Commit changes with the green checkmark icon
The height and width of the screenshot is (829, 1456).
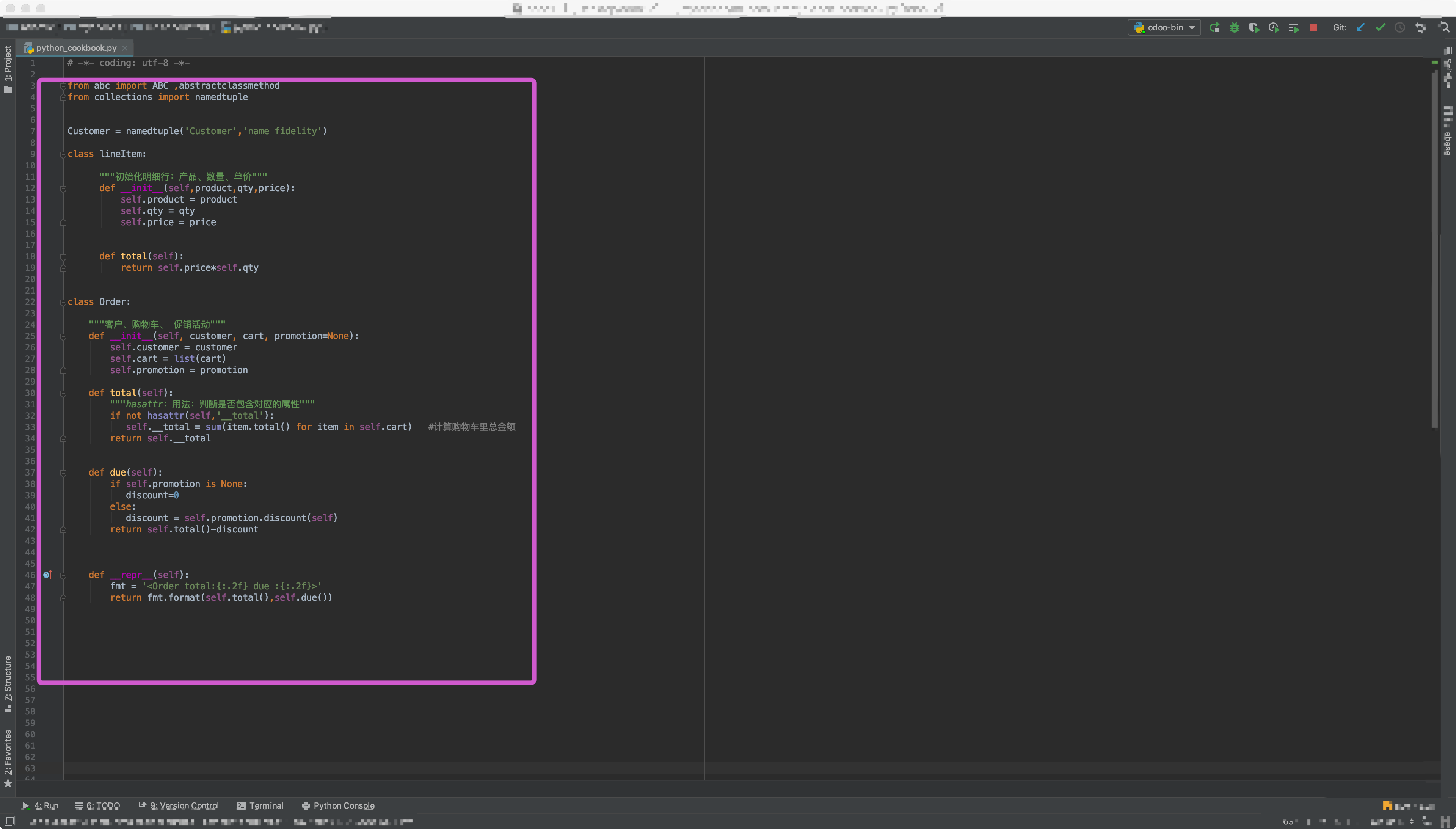pyautogui.click(x=1380, y=27)
